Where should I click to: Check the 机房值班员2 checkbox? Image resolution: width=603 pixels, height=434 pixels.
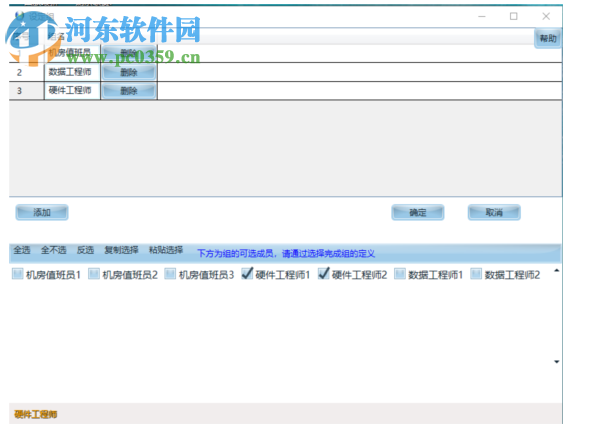(94, 274)
